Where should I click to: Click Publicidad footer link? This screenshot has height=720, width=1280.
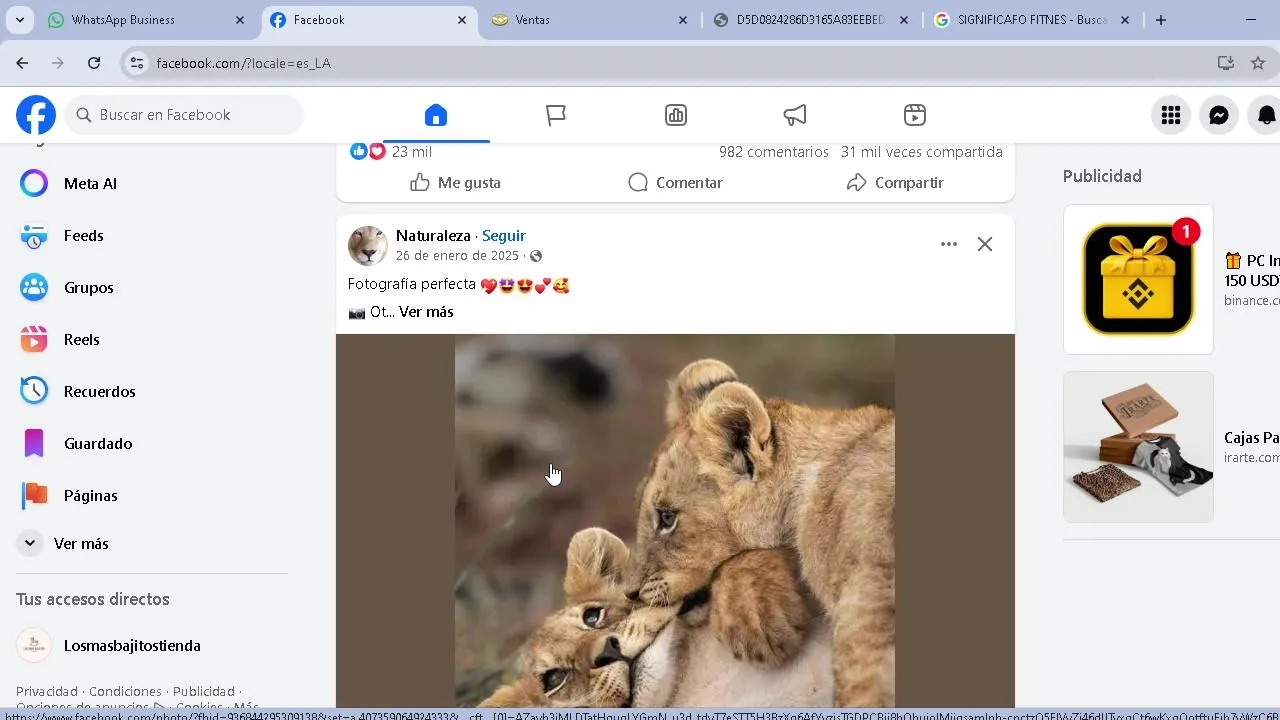coord(204,691)
